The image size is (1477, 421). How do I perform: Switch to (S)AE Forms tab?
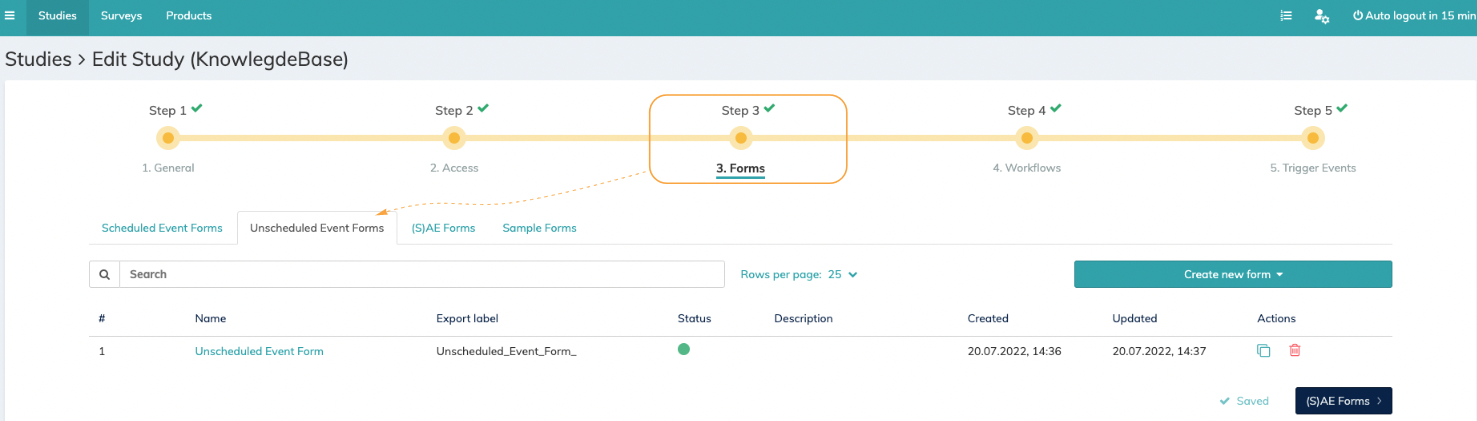[443, 228]
